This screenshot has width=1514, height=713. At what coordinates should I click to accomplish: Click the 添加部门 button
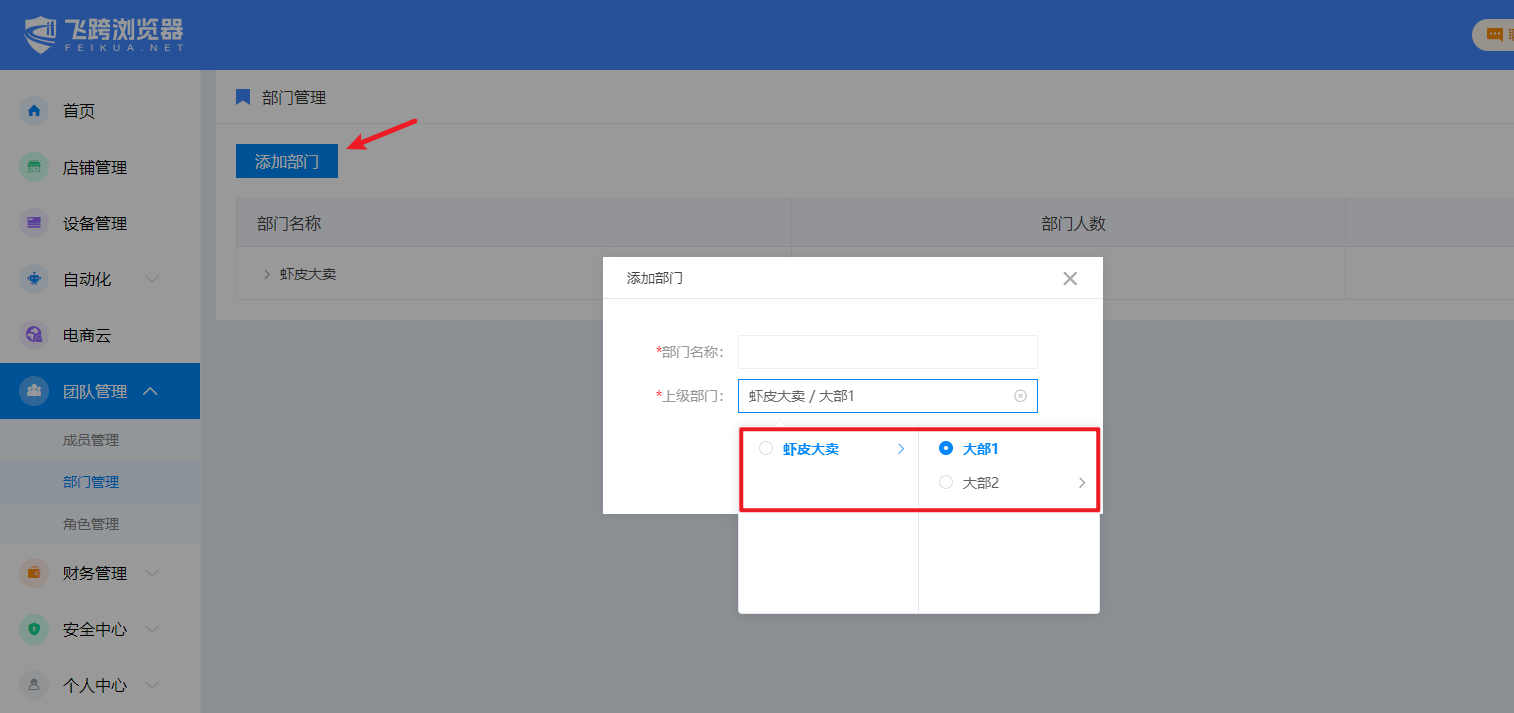(x=287, y=161)
